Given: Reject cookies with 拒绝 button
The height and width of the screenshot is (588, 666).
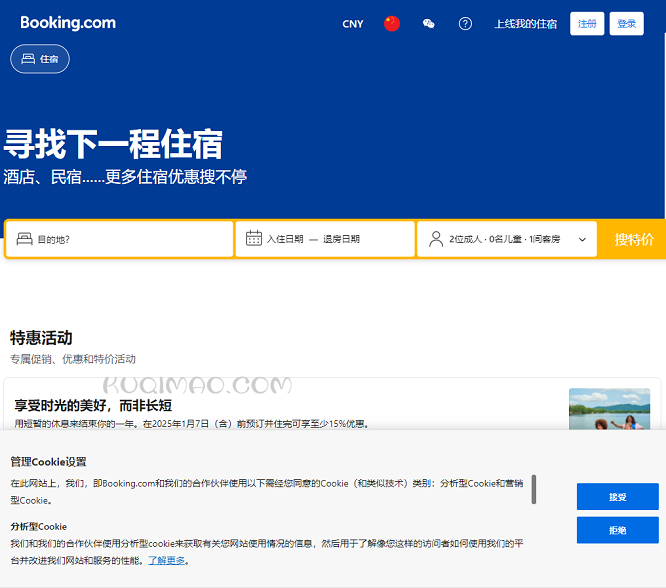Looking at the screenshot, I should (x=618, y=530).
